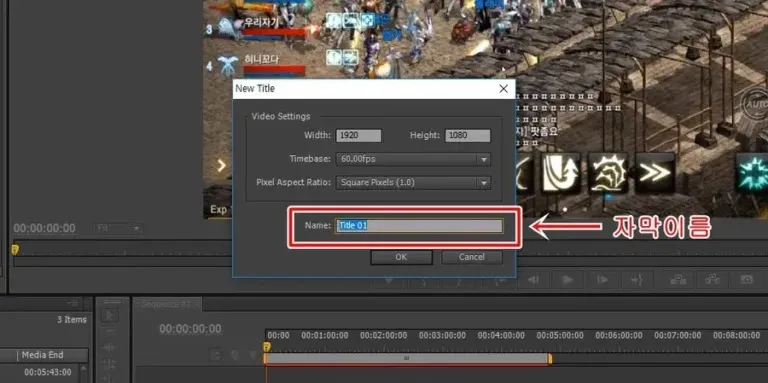Click the Width field showing 1920
The image size is (768, 383).
pos(359,136)
